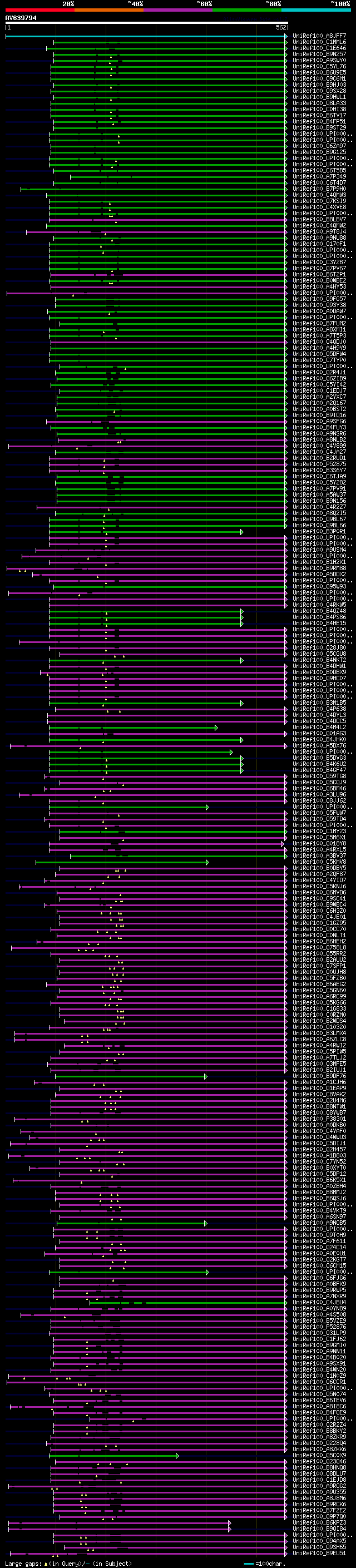This screenshot has width=356, height=1568.
Task: Select the UniRef100_Q9HC07 entry
Action: pyautogui.click(x=319, y=679)
